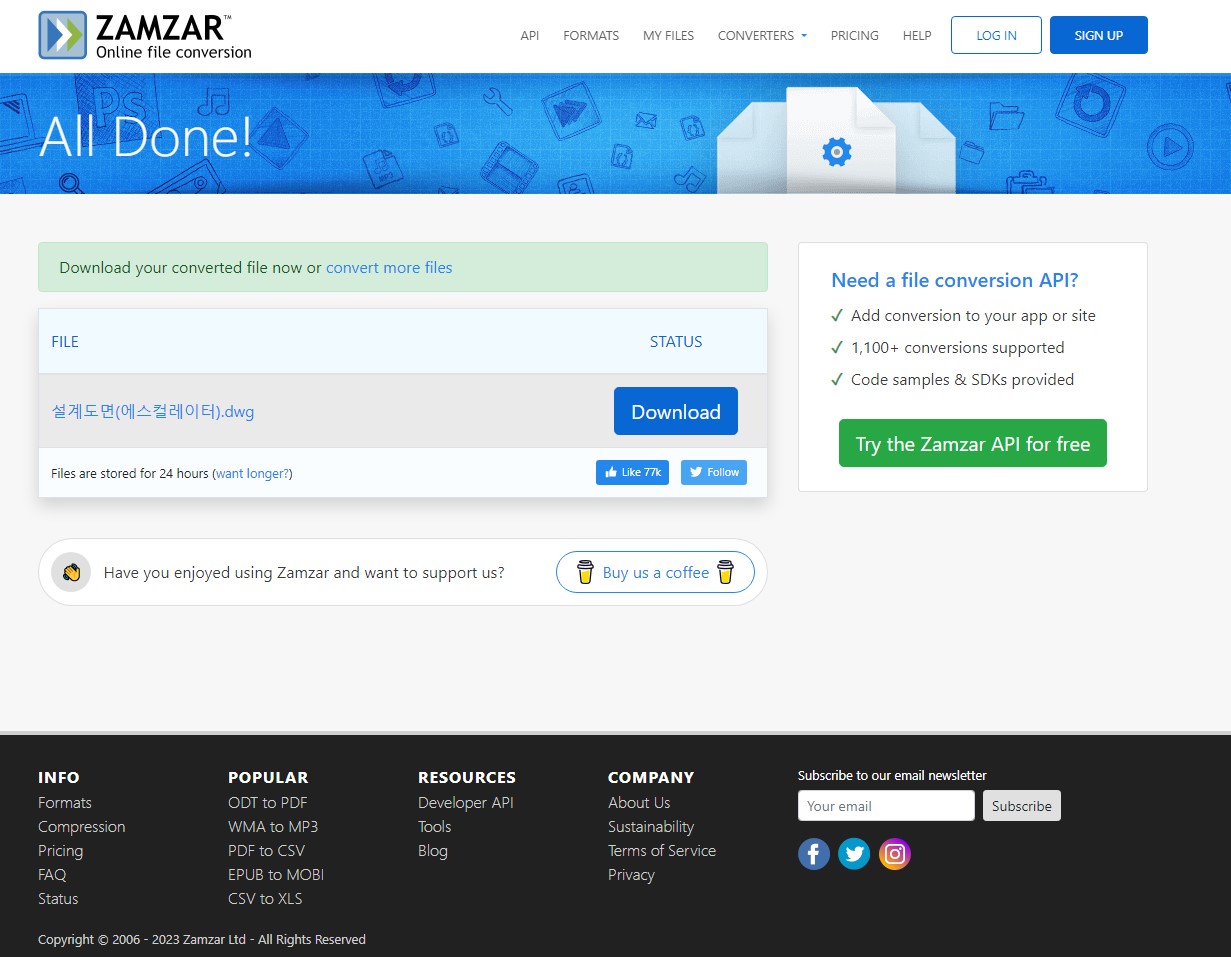Click Buy us a coffee button
The image size is (1231, 957).
(655, 572)
